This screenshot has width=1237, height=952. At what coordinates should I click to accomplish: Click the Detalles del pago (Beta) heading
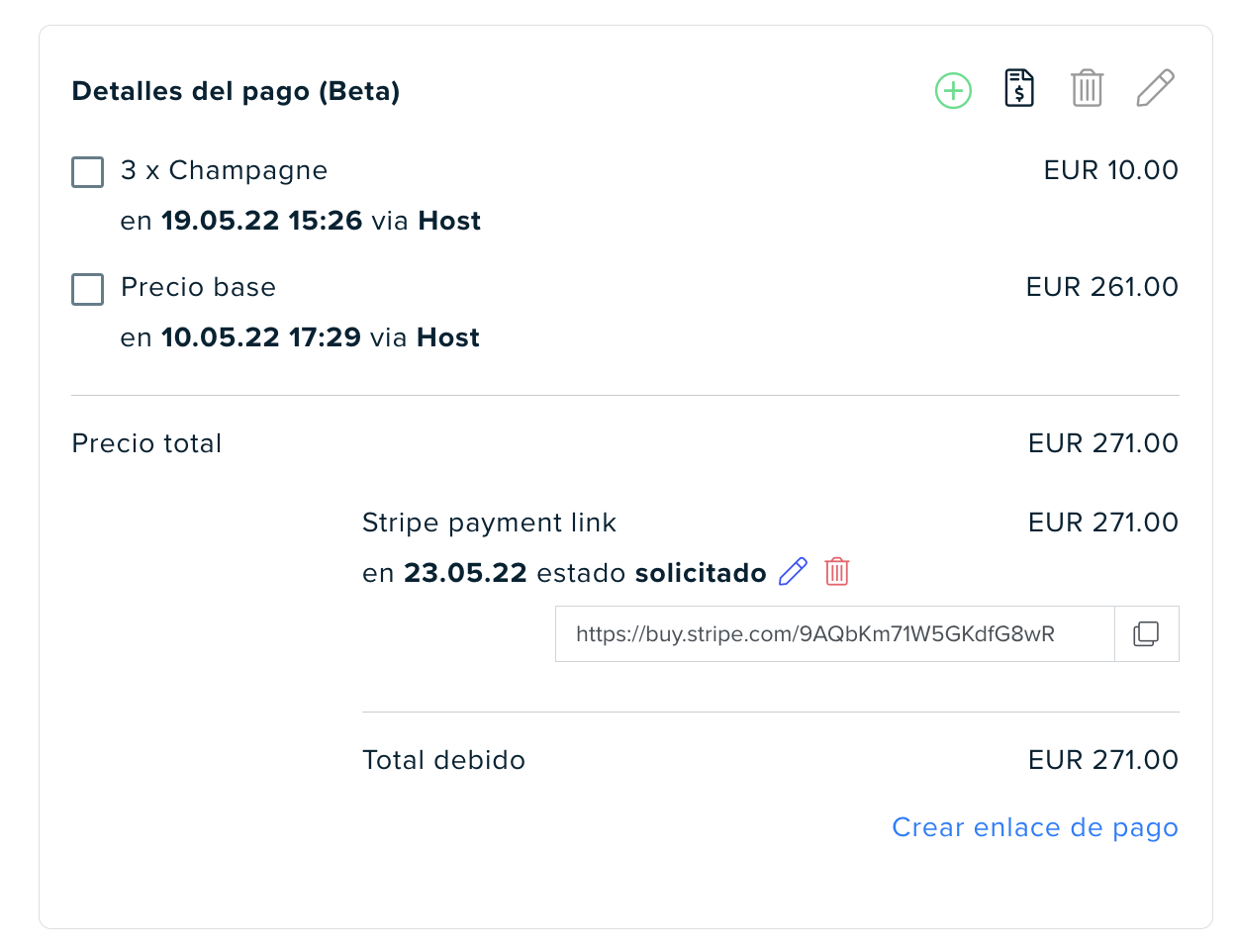(x=236, y=91)
